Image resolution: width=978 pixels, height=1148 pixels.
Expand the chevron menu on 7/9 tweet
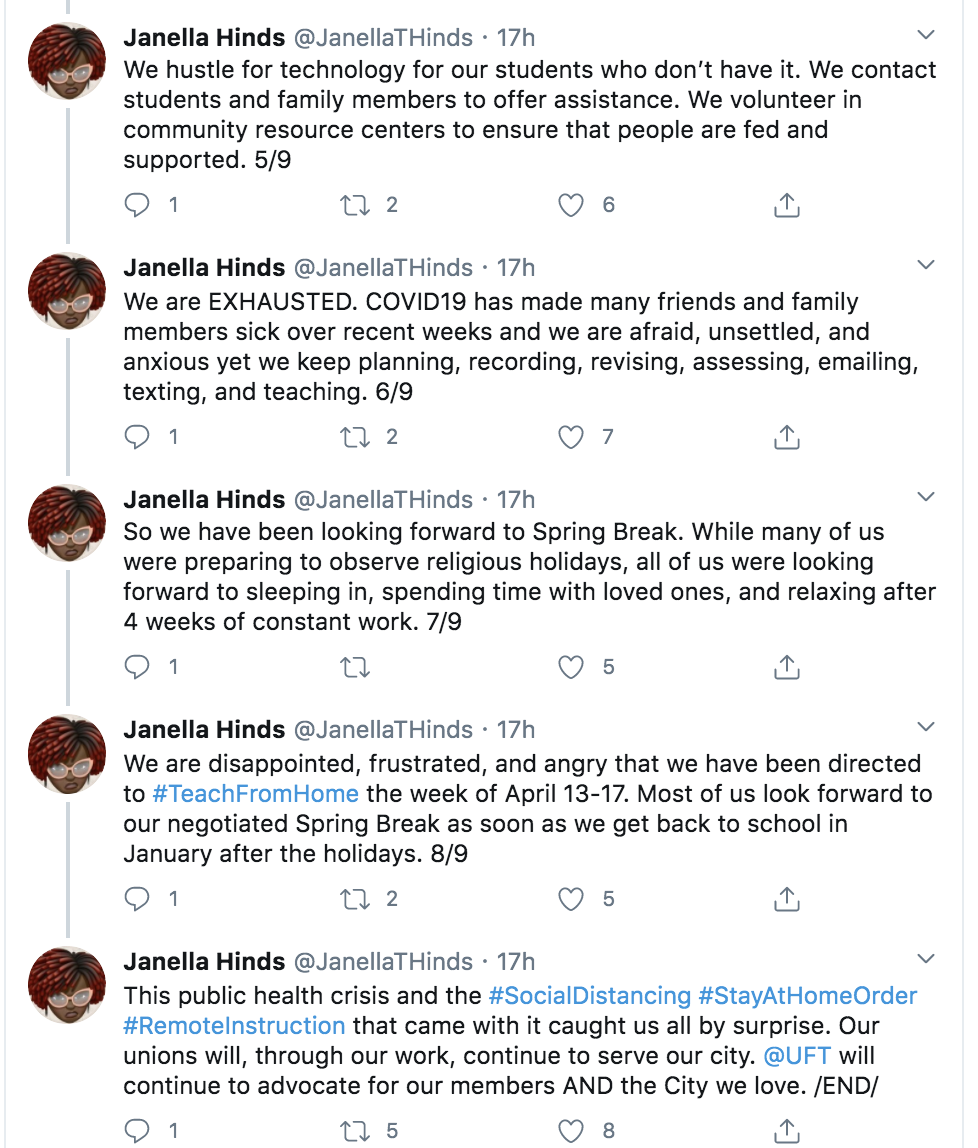pyautogui.click(x=926, y=497)
